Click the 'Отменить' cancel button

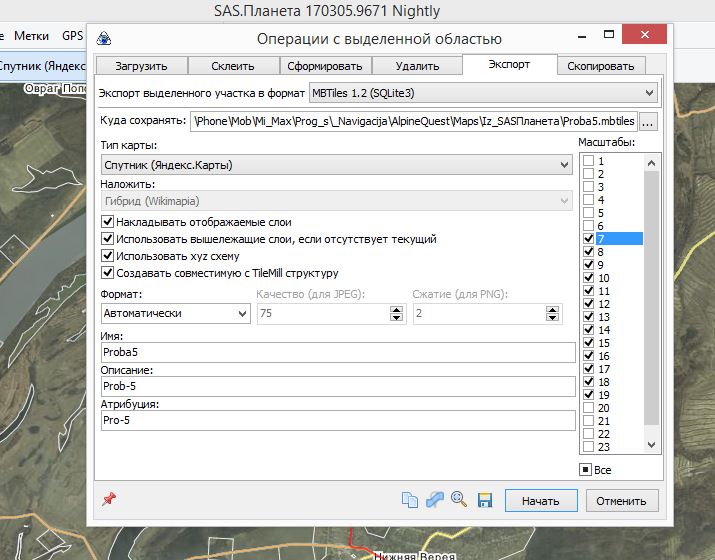click(621, 500)
